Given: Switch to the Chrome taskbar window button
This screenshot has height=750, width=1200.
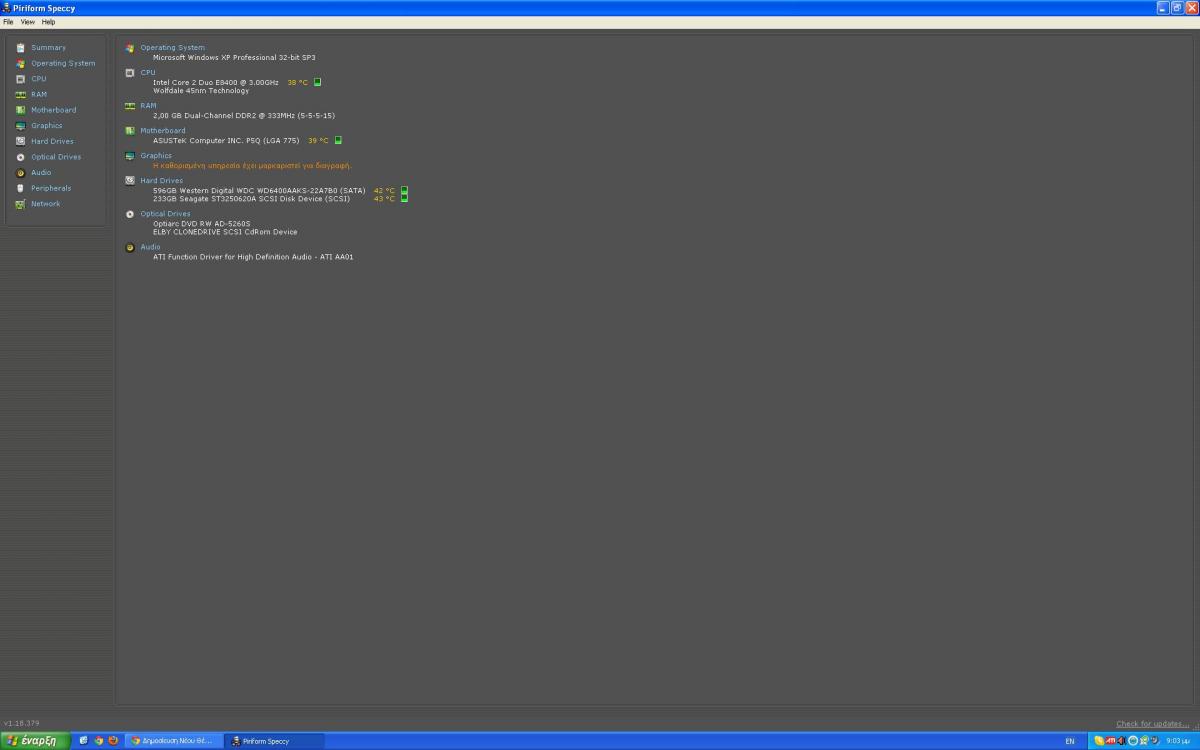Looking at the screenshot, I should [x=175, y=741].
